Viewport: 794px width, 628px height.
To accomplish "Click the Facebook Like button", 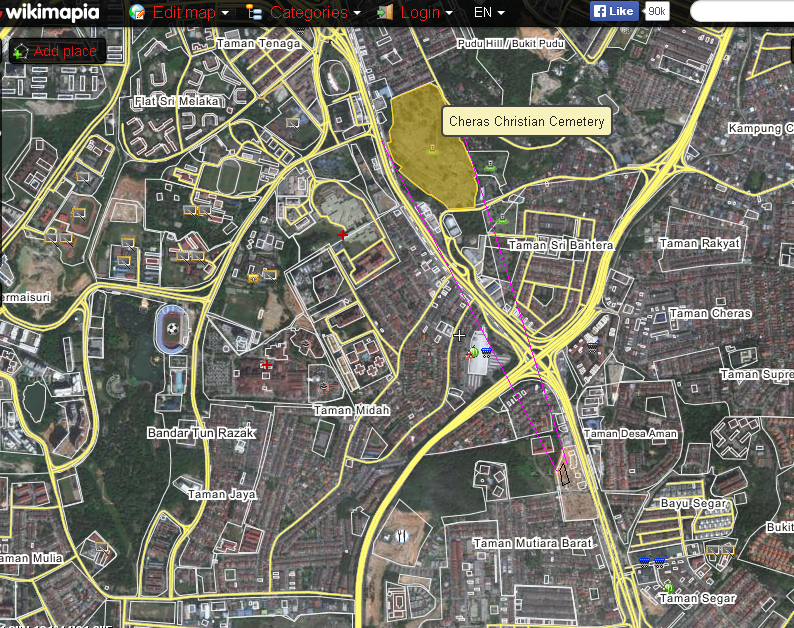I will 614,12.
